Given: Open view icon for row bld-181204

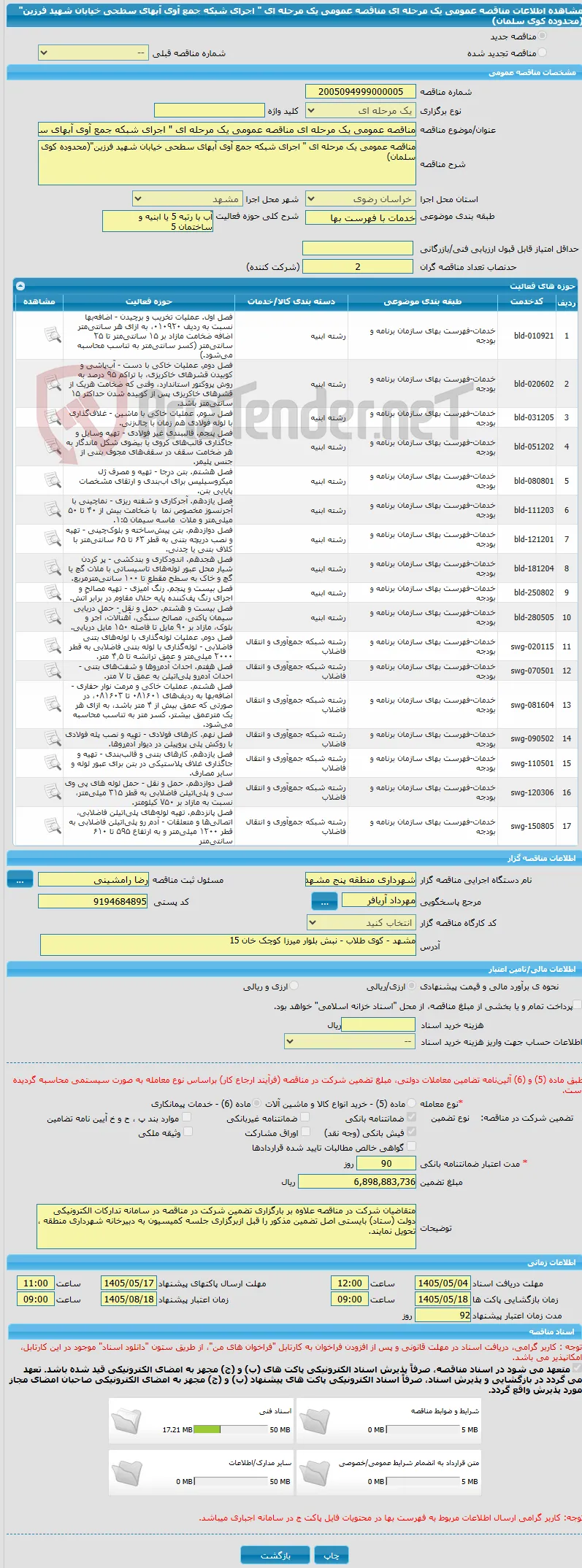Looking at the screenshot, I should 53,568.
